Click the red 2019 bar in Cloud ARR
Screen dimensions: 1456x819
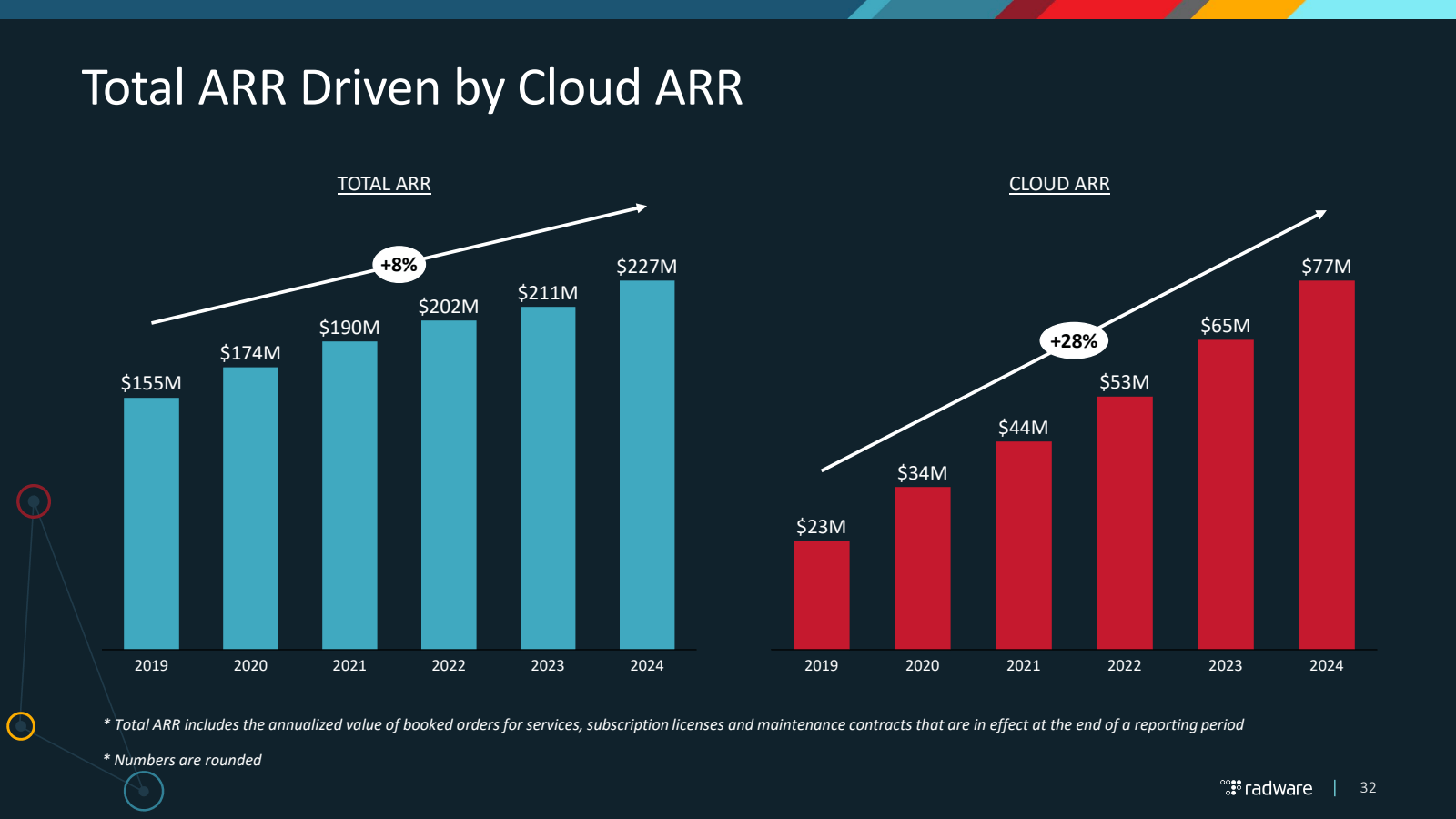click(x=821, y=595)
